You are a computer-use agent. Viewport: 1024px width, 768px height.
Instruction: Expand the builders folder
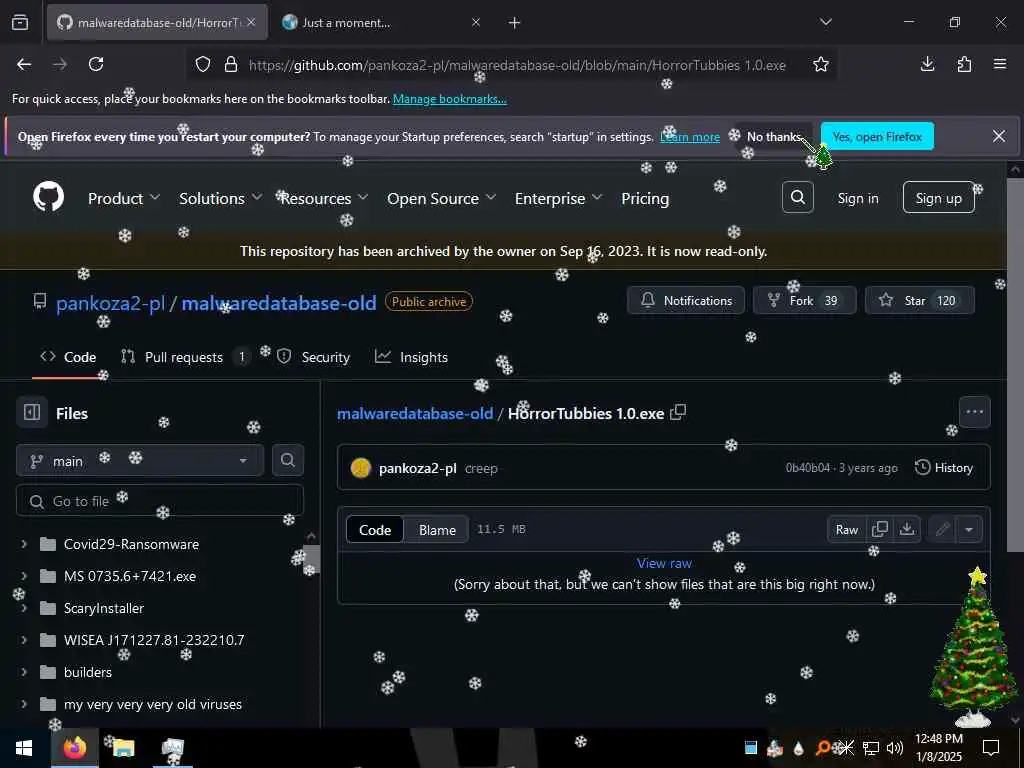24,672
